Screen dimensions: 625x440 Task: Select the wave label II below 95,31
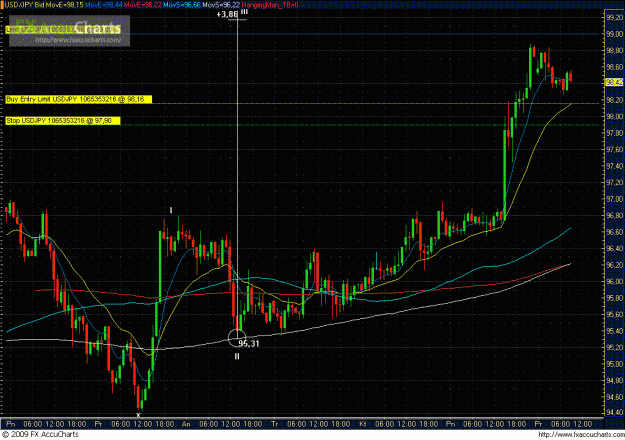pyautogui.click(x=237, y=356)
